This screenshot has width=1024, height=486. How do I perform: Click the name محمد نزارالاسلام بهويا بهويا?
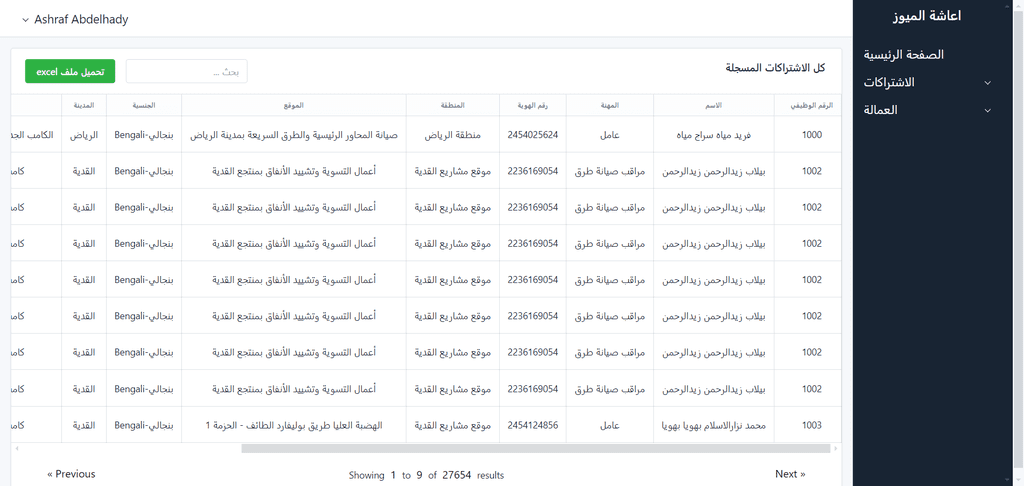pyautogui.click(x=714, y=425)
